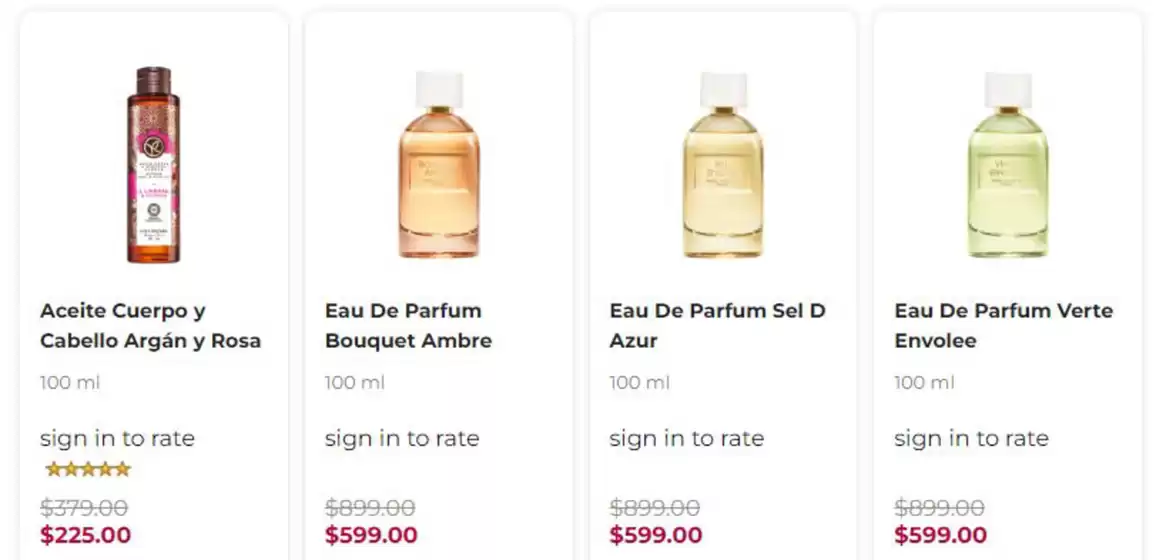Image resolution: width=1156 pixels, height=560 pixels.
Task: Click the Eau De Parfum Bouquet Ambre title
Action: click(408, 325)
